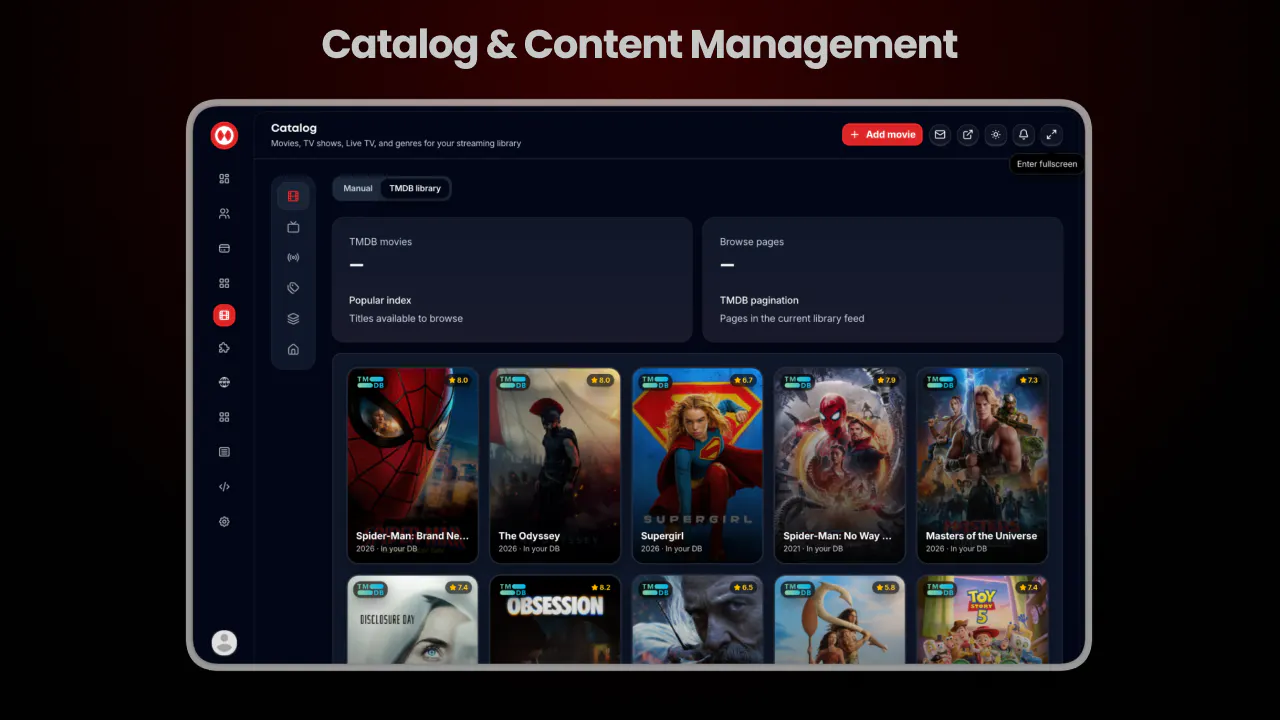This screenshot has height=720, width=1280.
Task: Open the Spider-Man: Brand New Day poster card
Action: pos(413,465)
